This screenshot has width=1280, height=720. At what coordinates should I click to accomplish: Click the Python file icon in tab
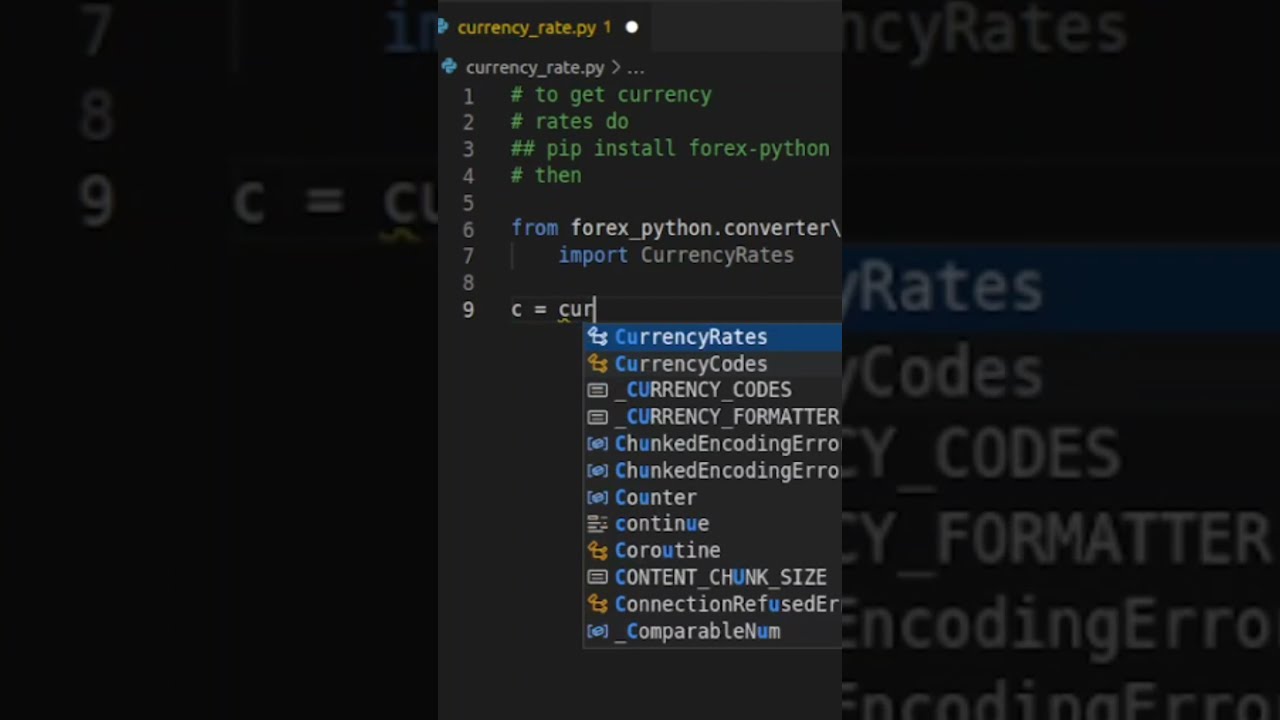(443, 27)
